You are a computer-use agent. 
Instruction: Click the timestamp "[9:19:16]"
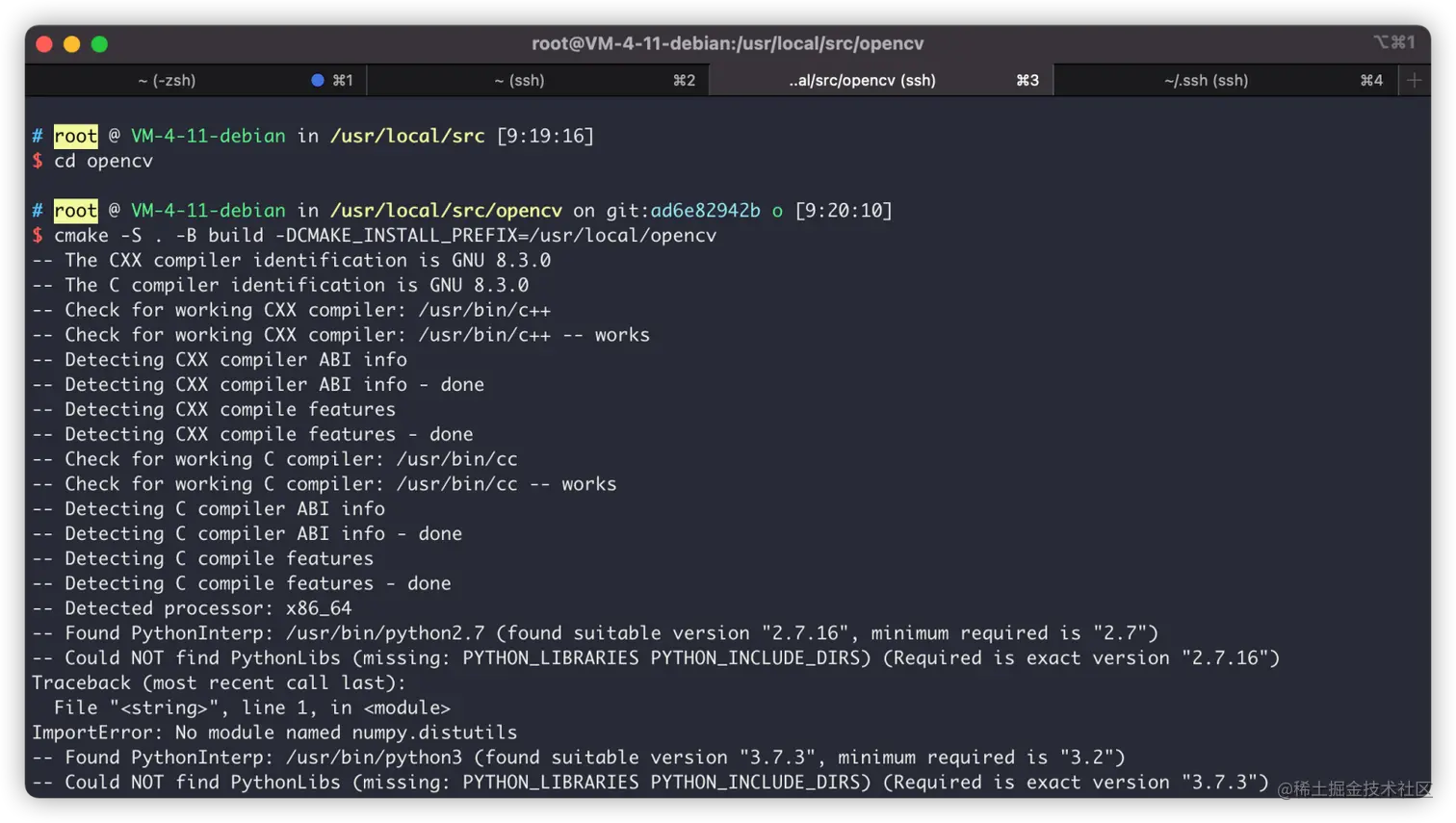click(x=545, y=136)
